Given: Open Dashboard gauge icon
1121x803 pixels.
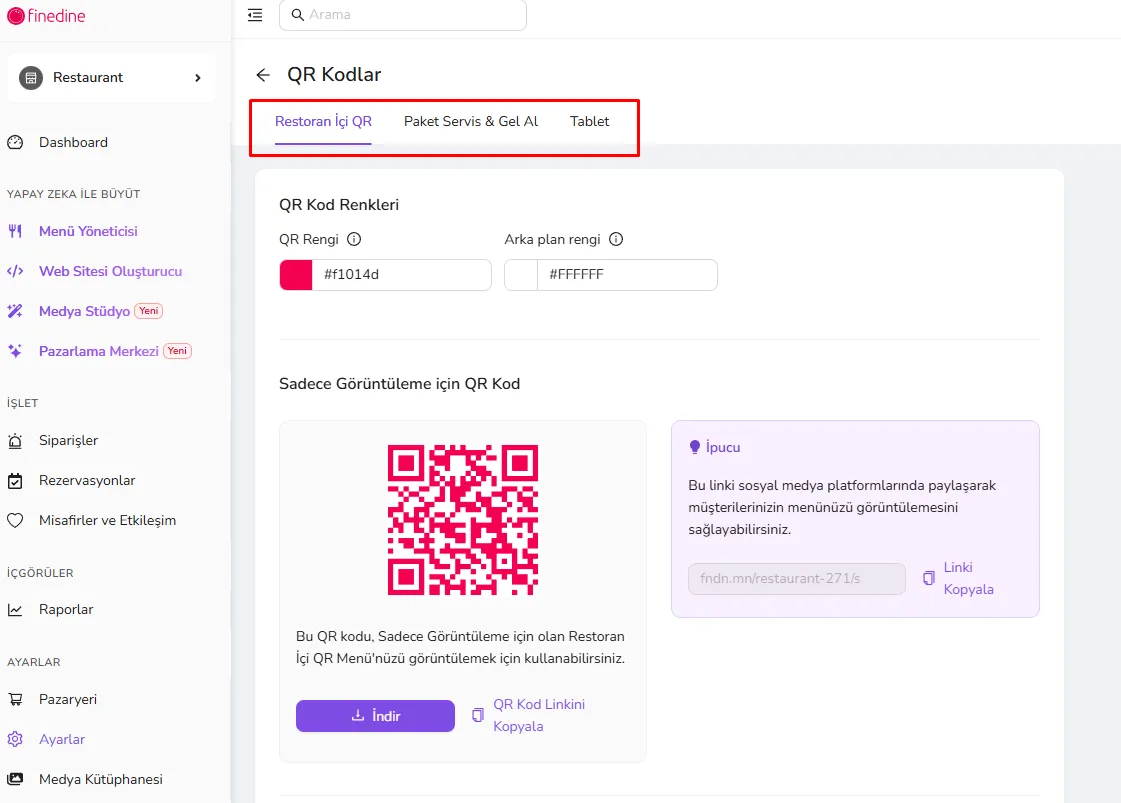Looking at the screenshot, I should (x=15, y=142).
